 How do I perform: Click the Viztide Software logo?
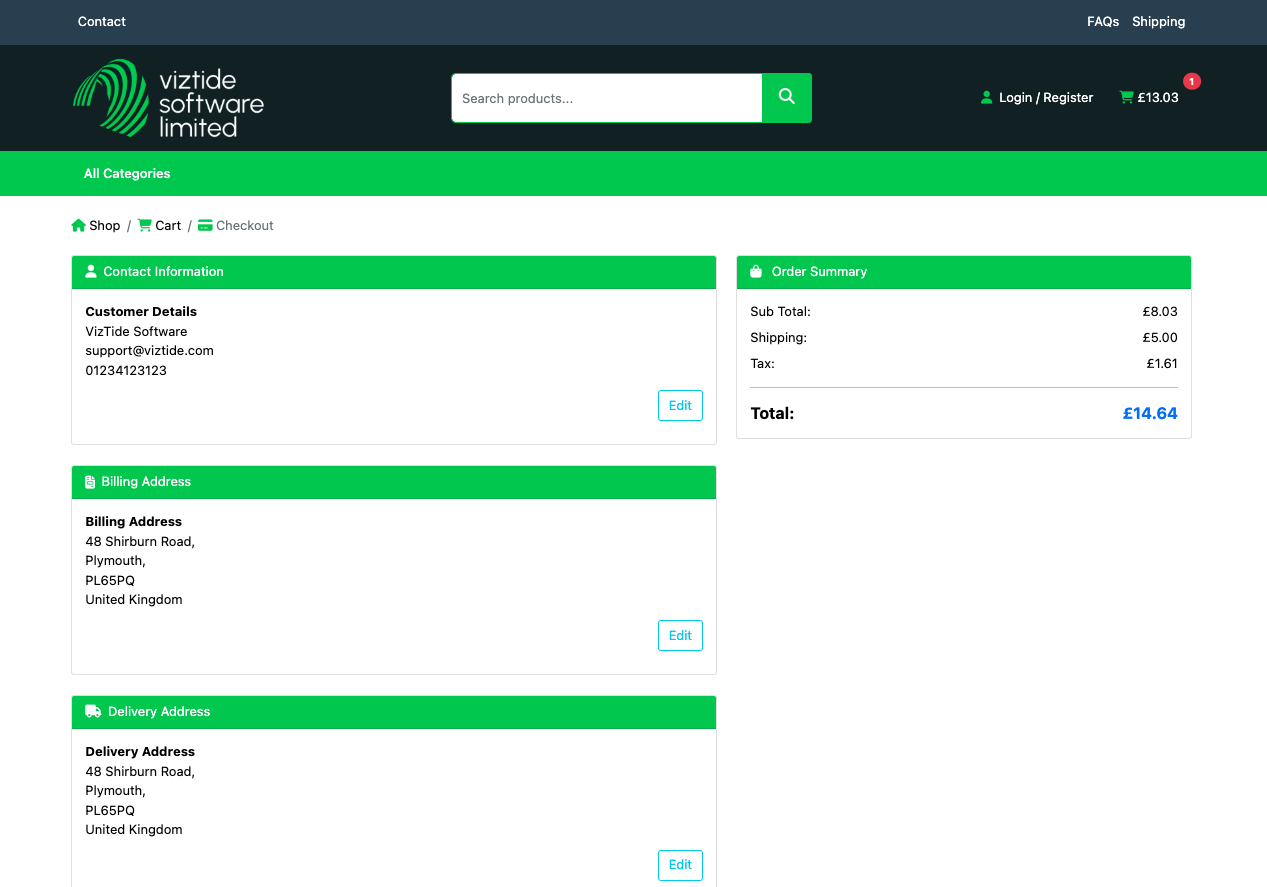(x=168, y=98)
